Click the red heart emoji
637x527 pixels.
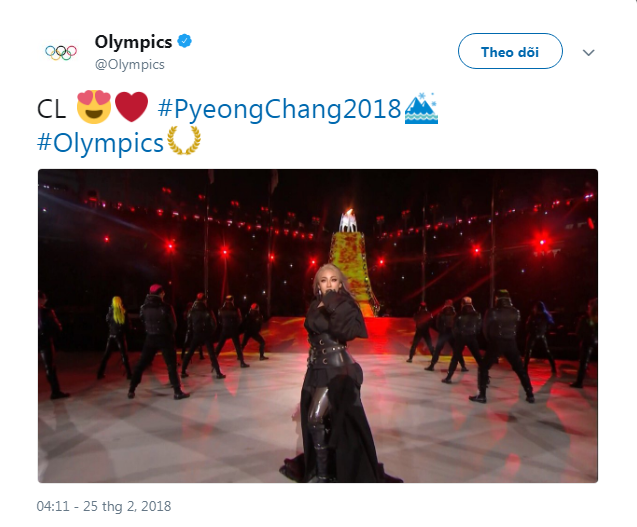point(130,106)
